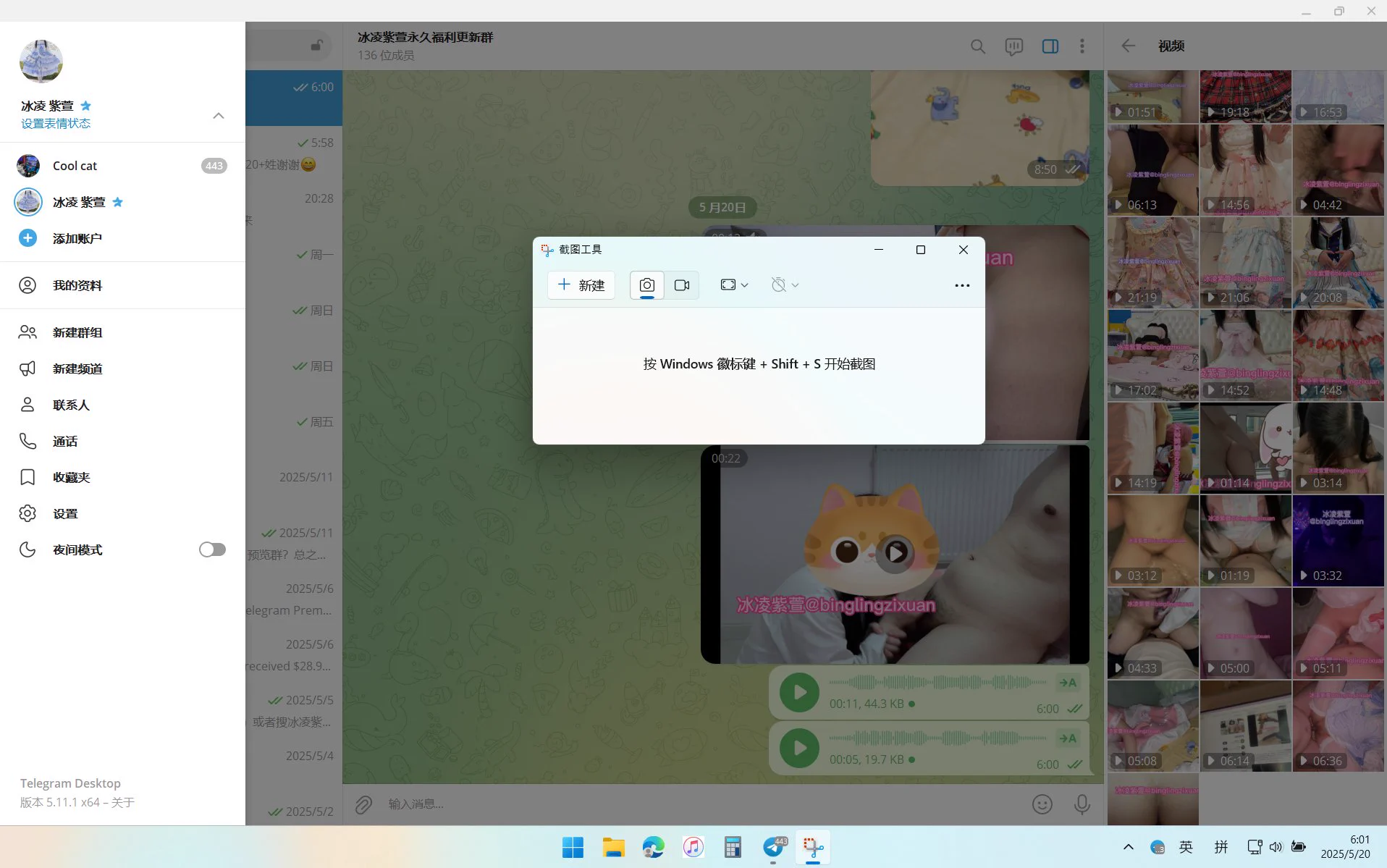The image size is (1387, 868).
Task: Click the Telegram taskbar icon
Action: (x=773, y=847)
